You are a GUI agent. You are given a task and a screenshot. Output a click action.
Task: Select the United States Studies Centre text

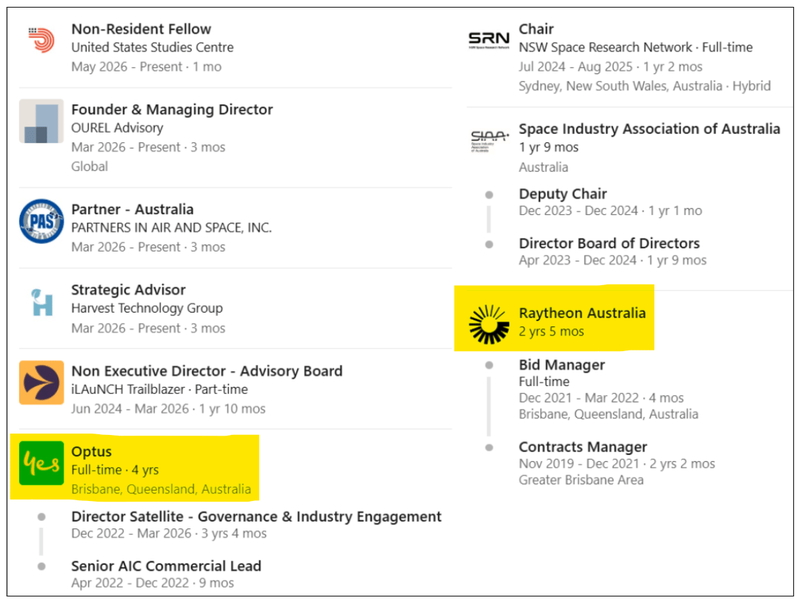coord(153,47)
